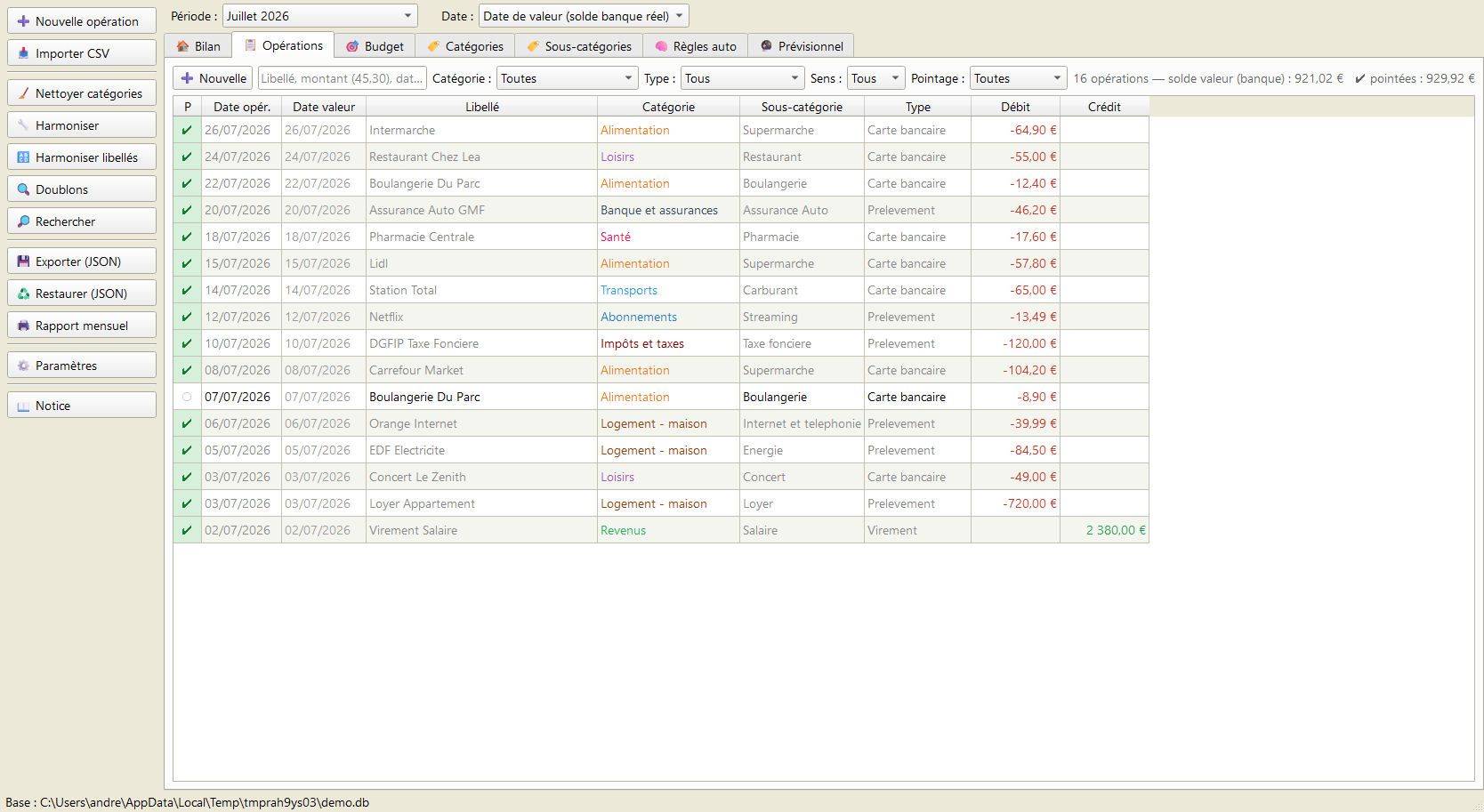
Task: Focus the Libellé, montant search field
Action: (343, 78)
